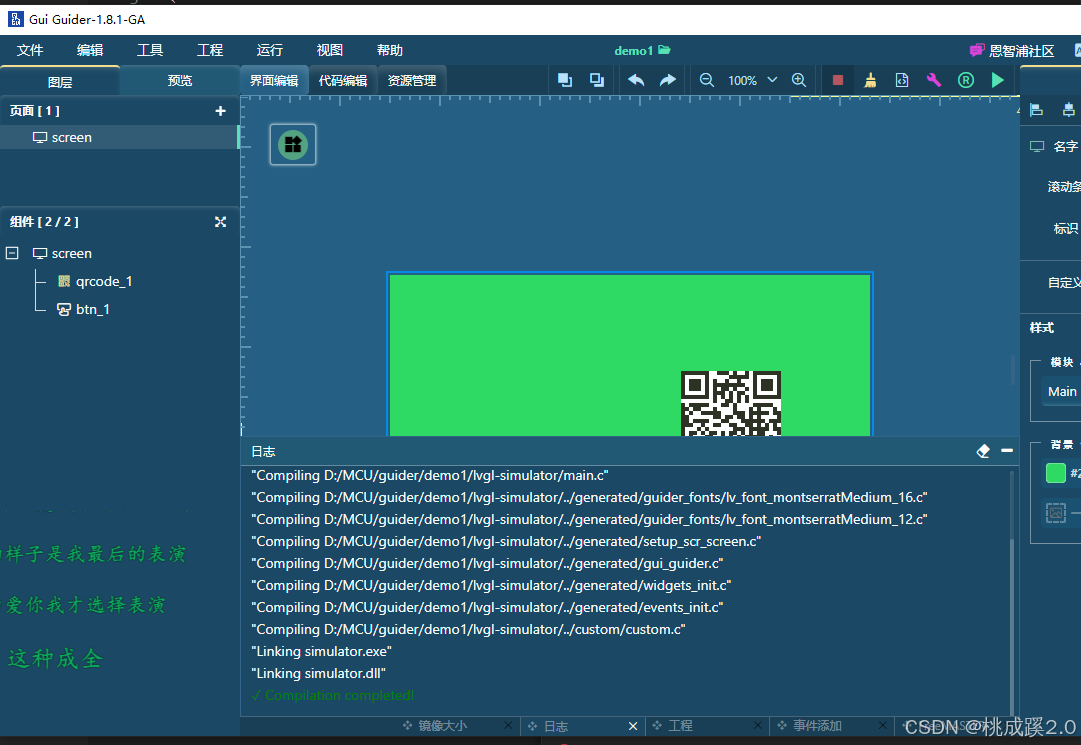The image size is (1081, 745).
Task: Click the magenta wrench build icon
Action: point(933,80)
